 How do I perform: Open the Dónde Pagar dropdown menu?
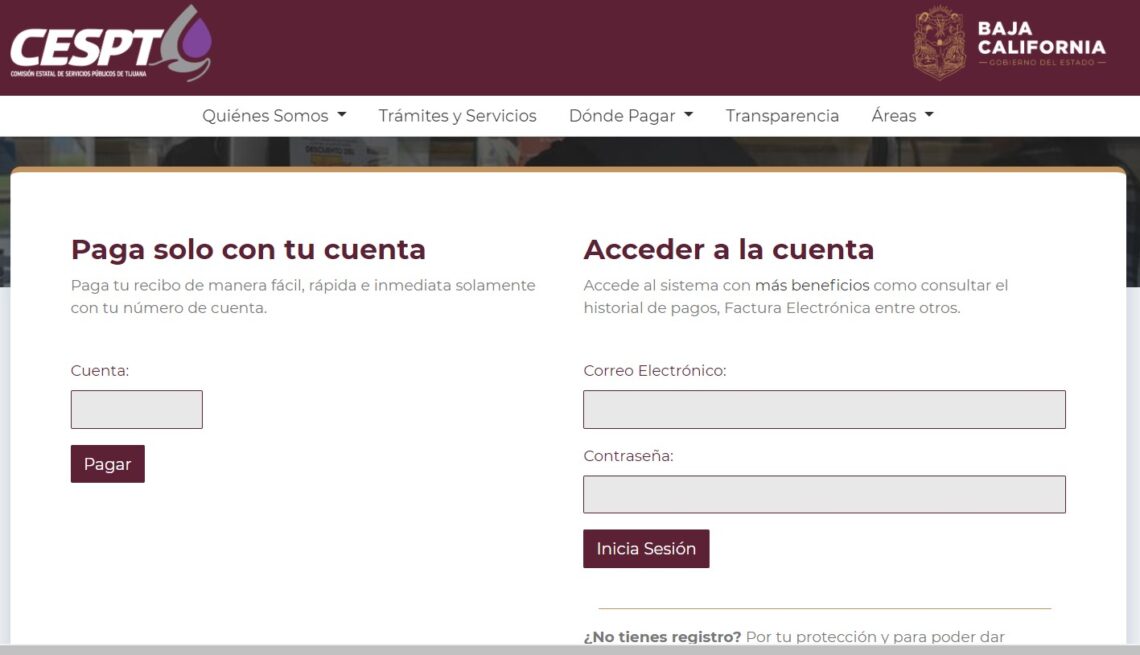630,116
